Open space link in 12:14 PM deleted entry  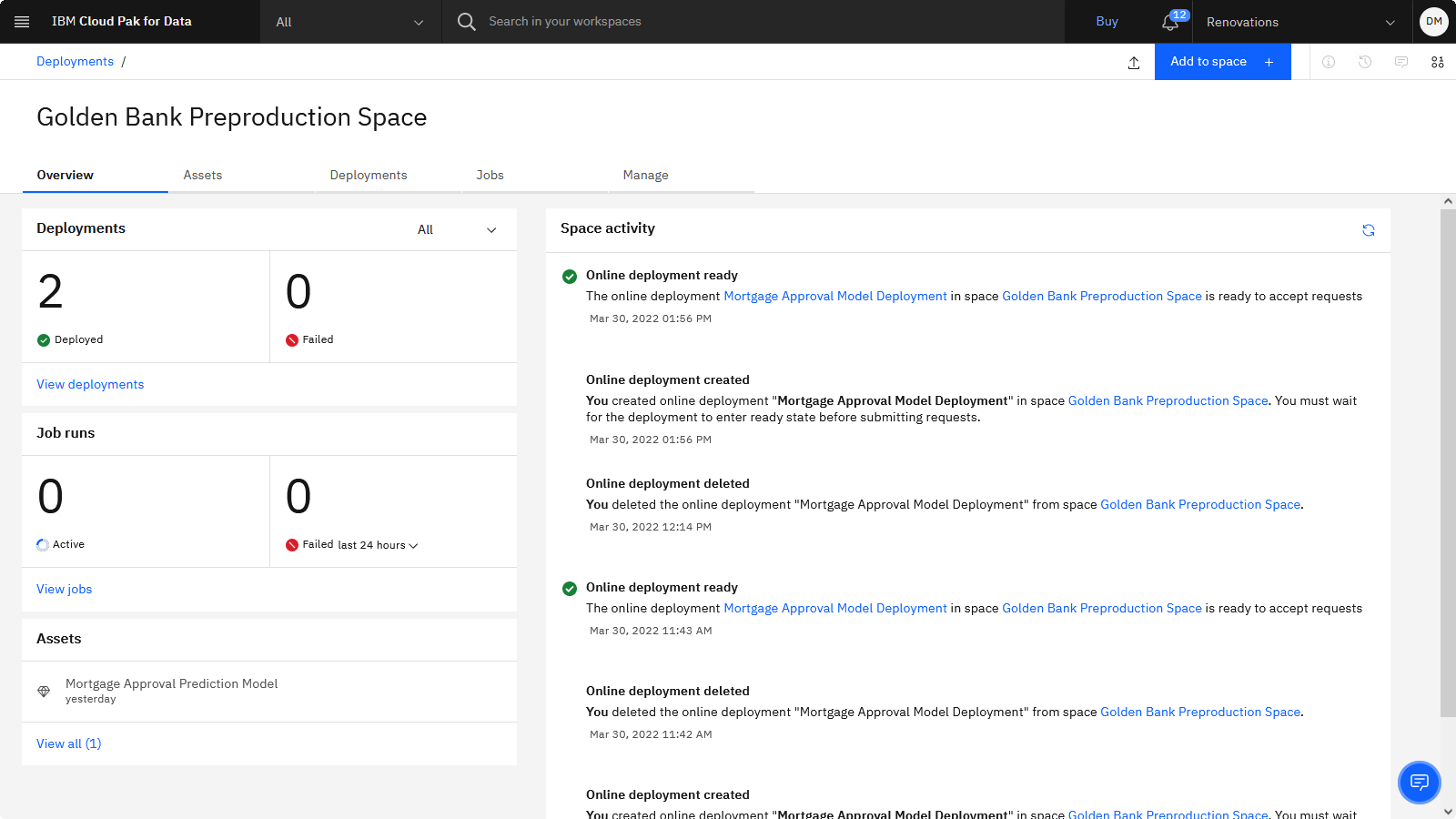click(1200, 505)
